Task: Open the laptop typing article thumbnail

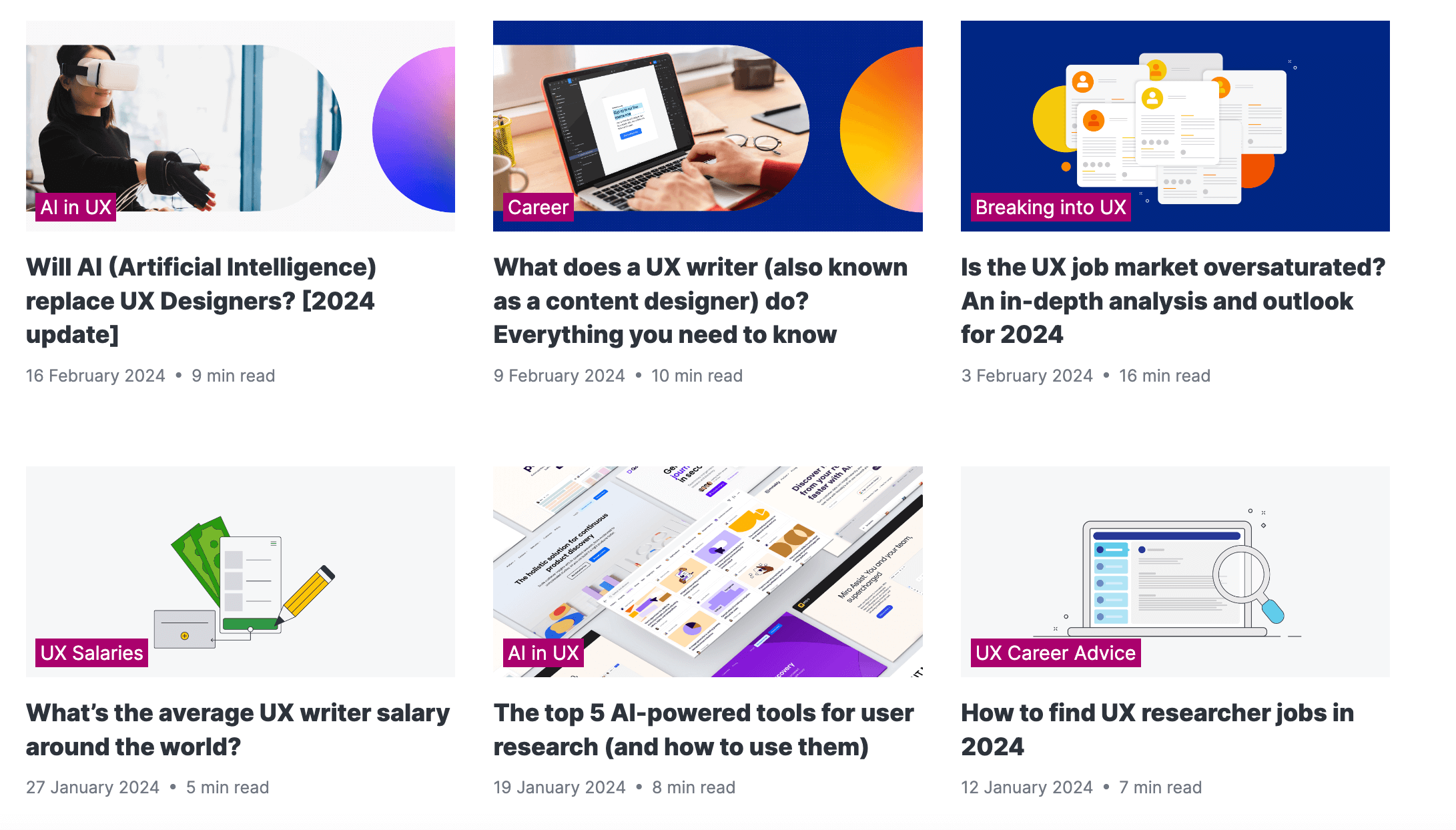Action: pos(707,125)
